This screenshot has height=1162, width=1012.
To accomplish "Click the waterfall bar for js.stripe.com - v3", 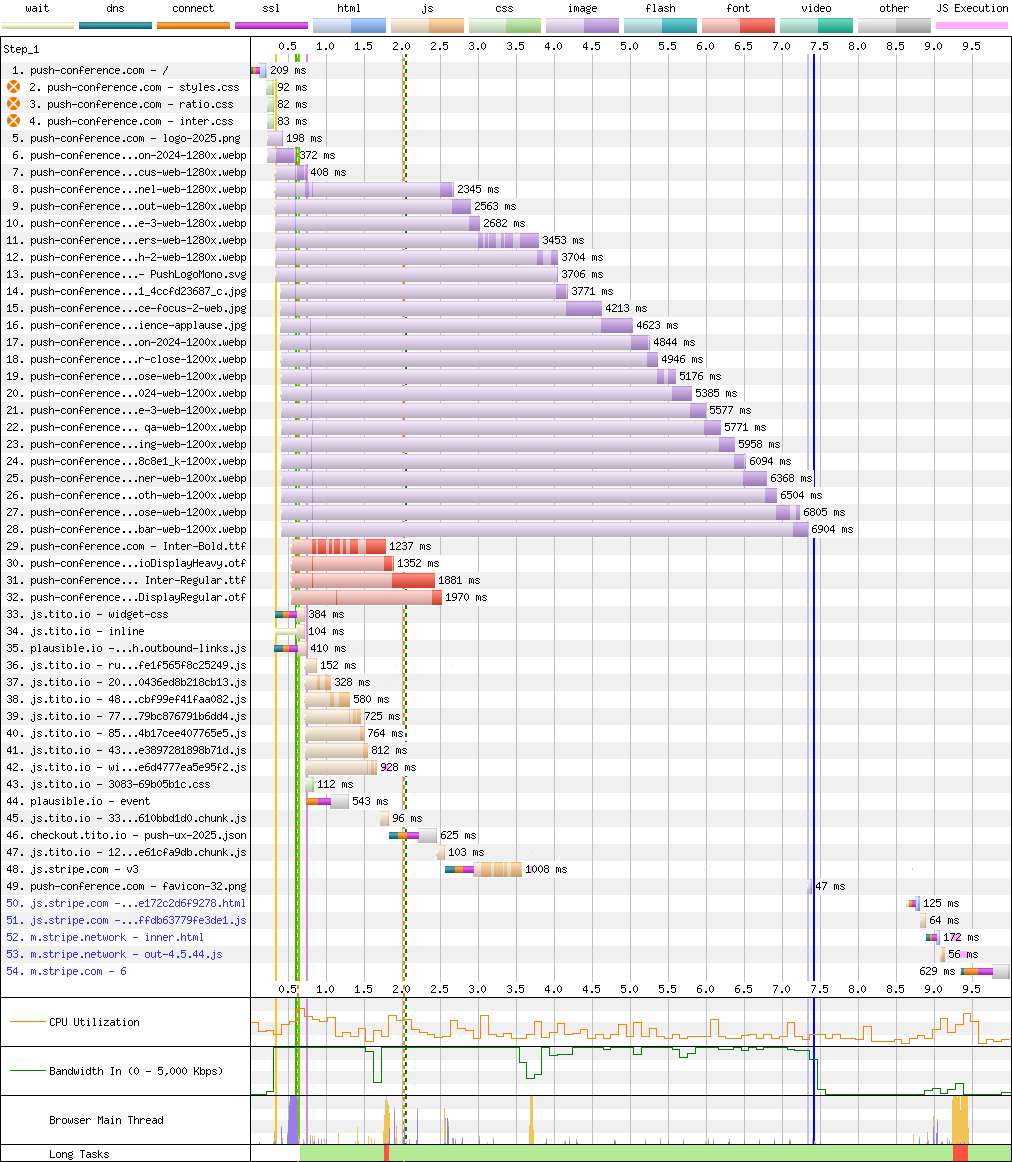I will click(x=484, y=869).
